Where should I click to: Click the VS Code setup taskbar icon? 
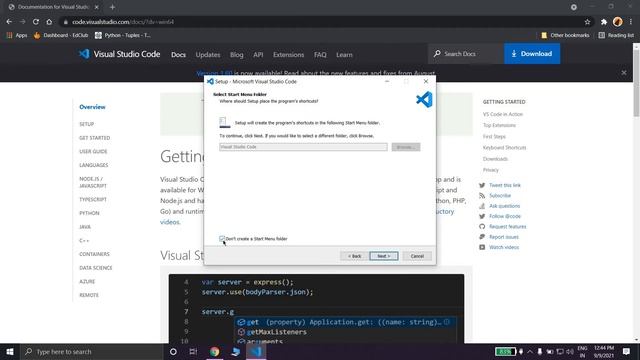(256, 351)
